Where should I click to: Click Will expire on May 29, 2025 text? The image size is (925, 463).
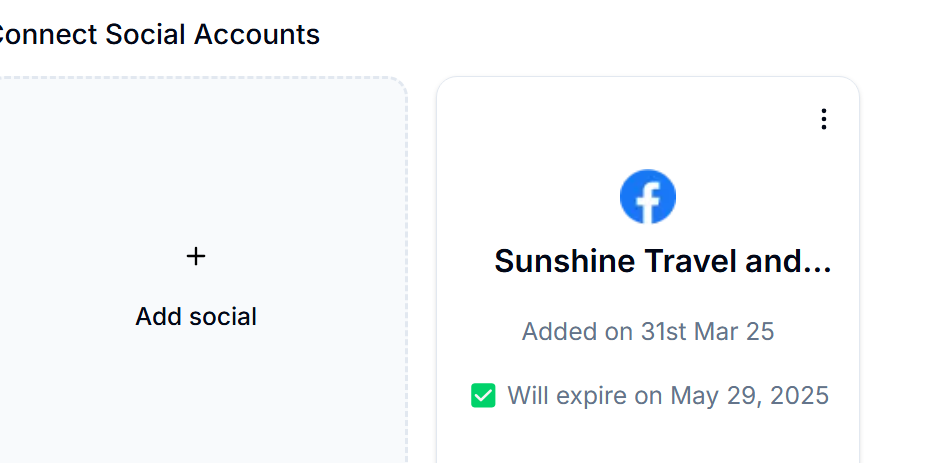(668, 395)
